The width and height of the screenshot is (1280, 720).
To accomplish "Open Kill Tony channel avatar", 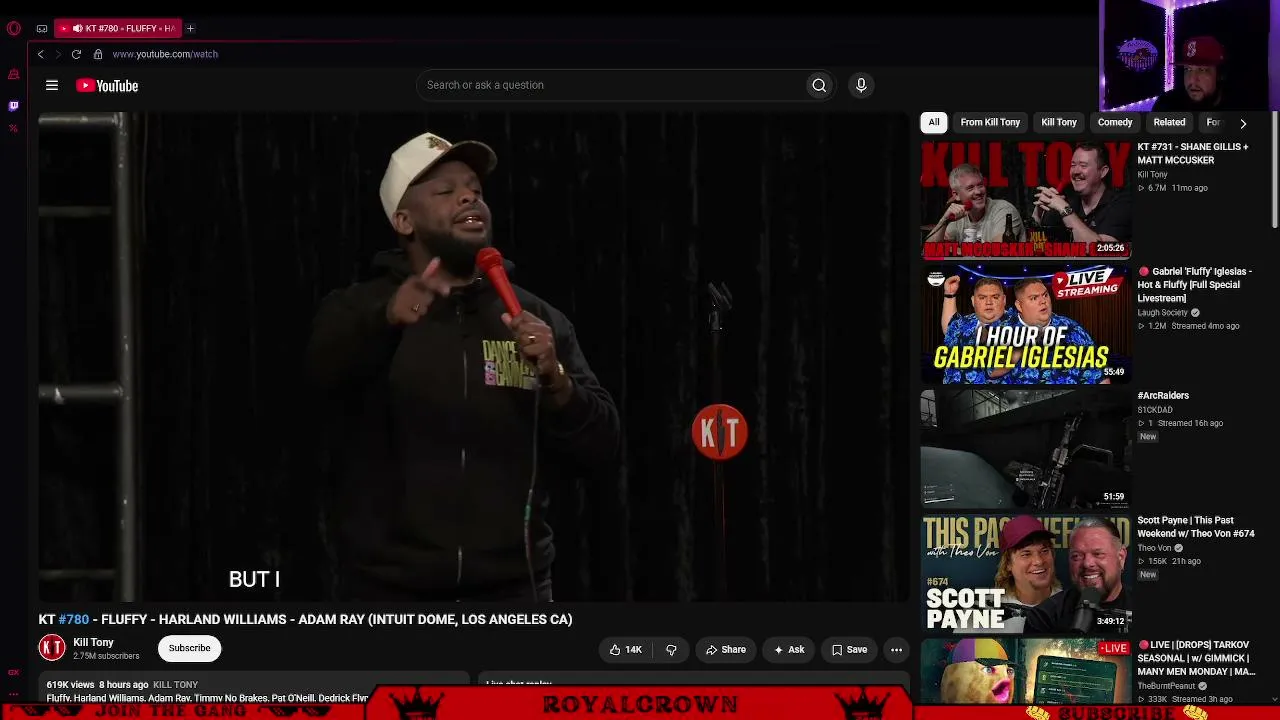I will [x=52, y=648].
